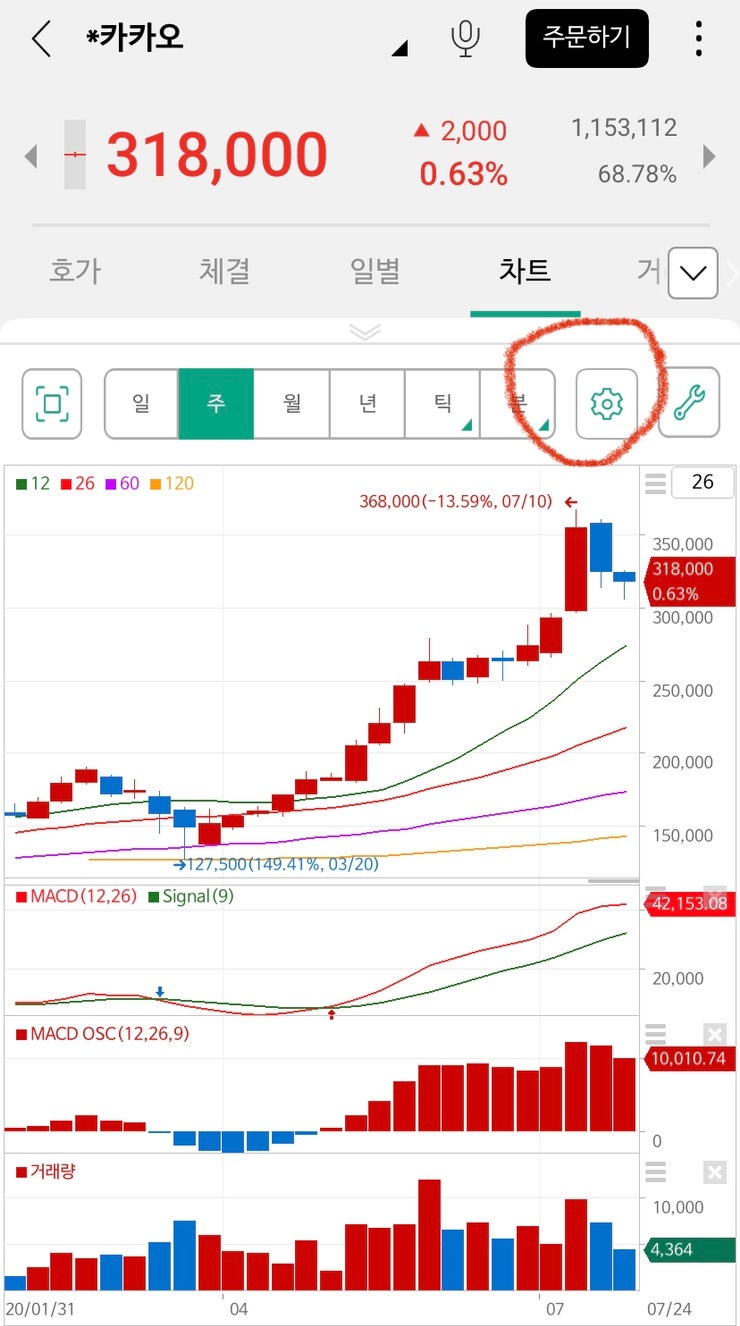Tap the microphone voice search icon

(x=464, y=39)
